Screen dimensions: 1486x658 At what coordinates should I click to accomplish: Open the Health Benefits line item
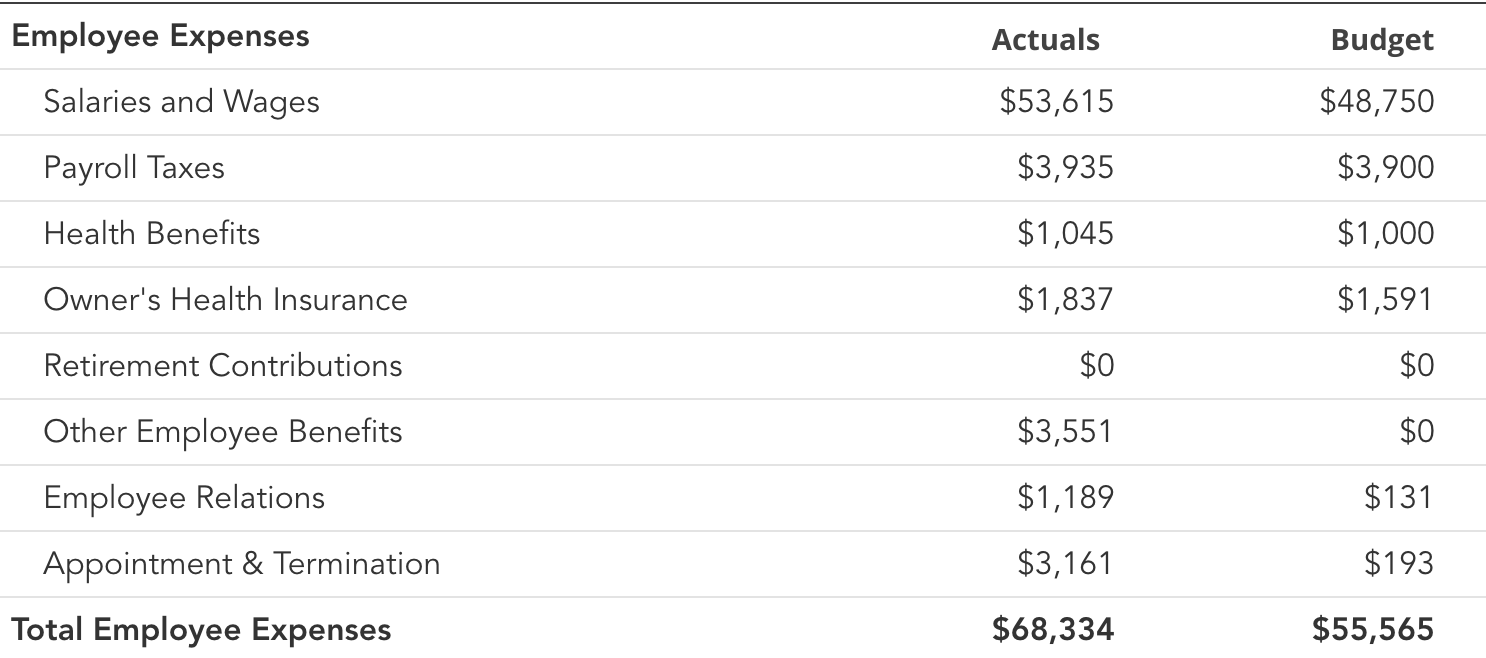click(x=152, y=234)
